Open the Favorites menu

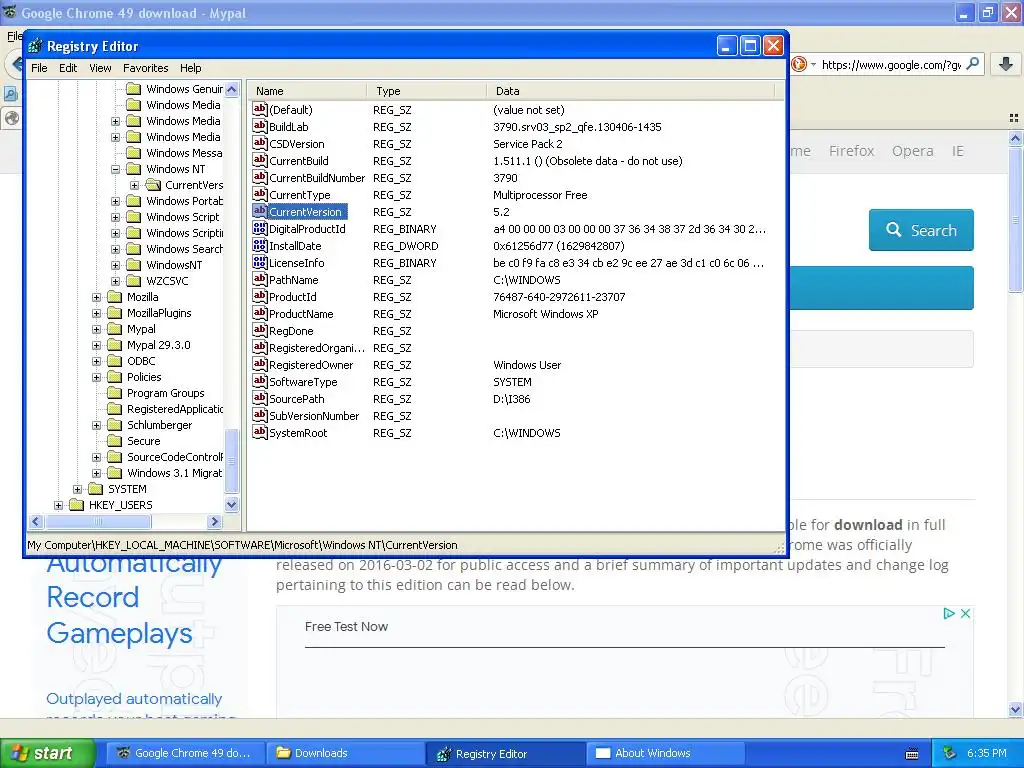(x=146, y=68)
